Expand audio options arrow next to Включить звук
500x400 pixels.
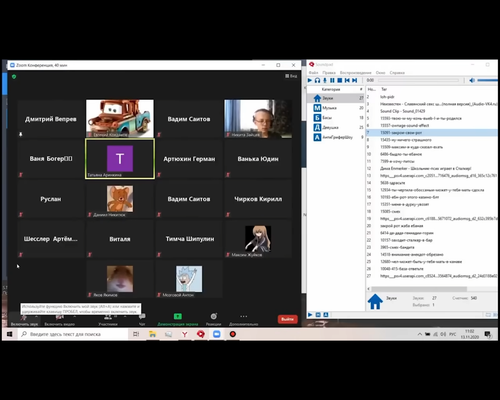pos(37,316)
